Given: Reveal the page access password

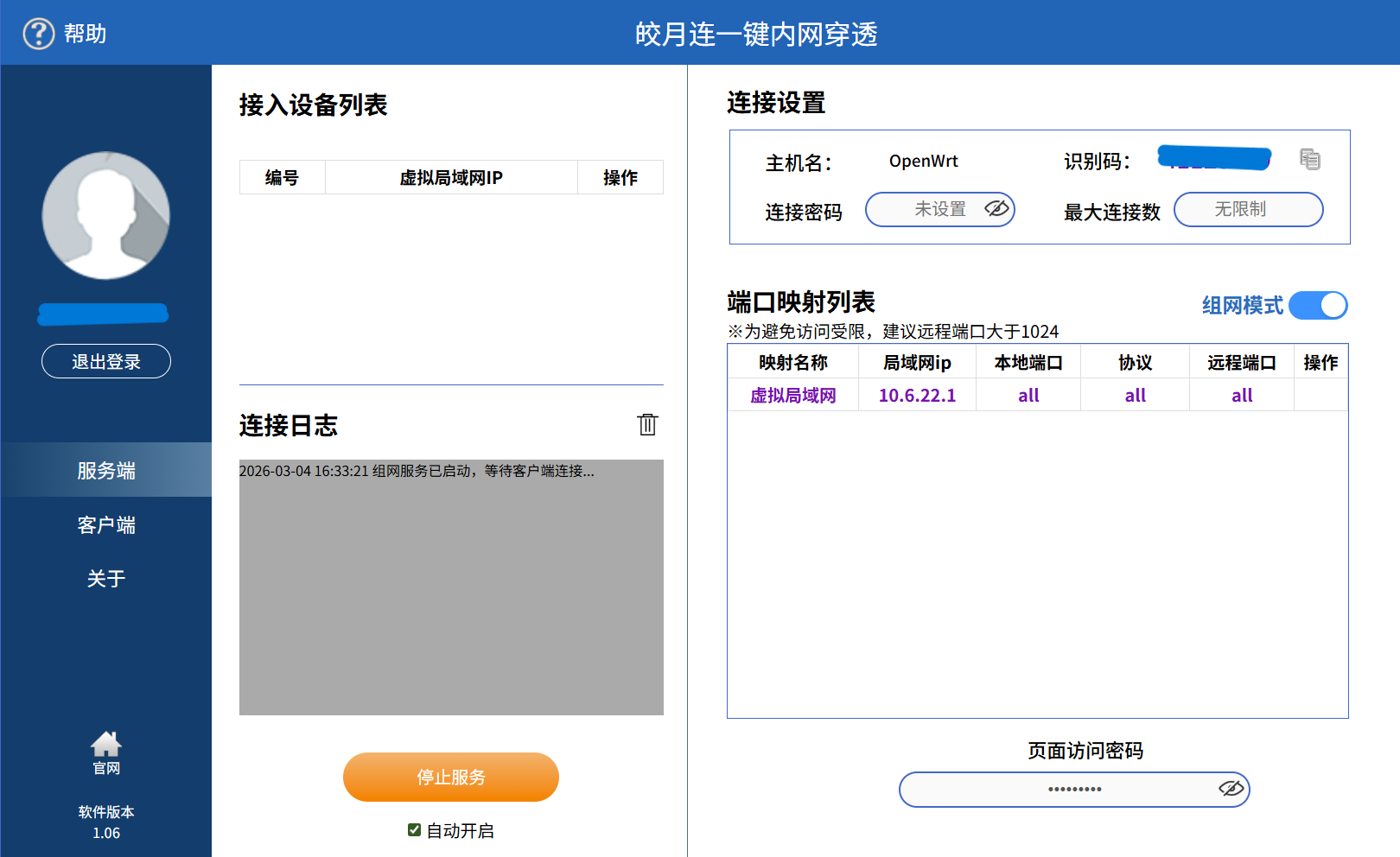Looking at the screenshot, I should tap(1231, 789).
